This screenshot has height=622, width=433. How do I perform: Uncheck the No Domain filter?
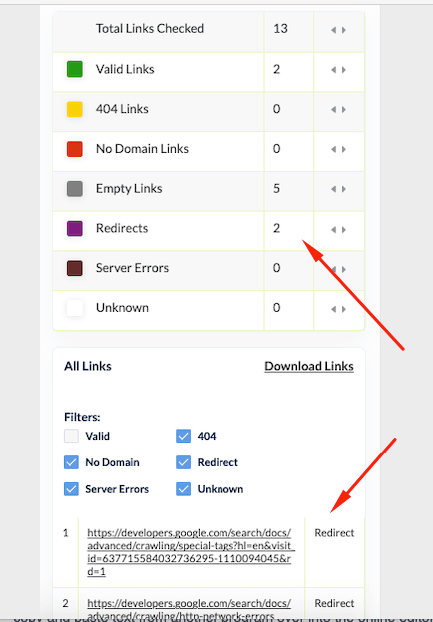(71, 462)
